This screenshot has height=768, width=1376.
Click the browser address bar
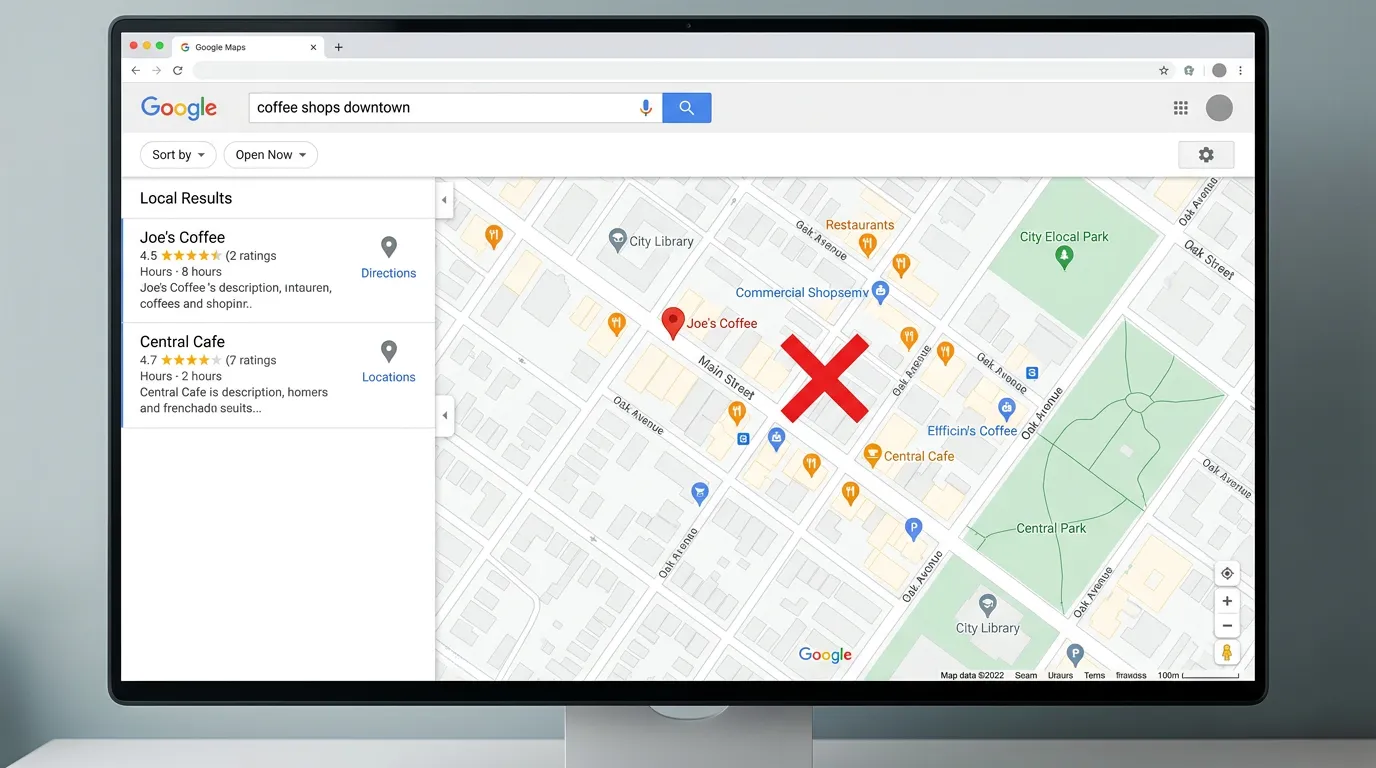point(670,71)
